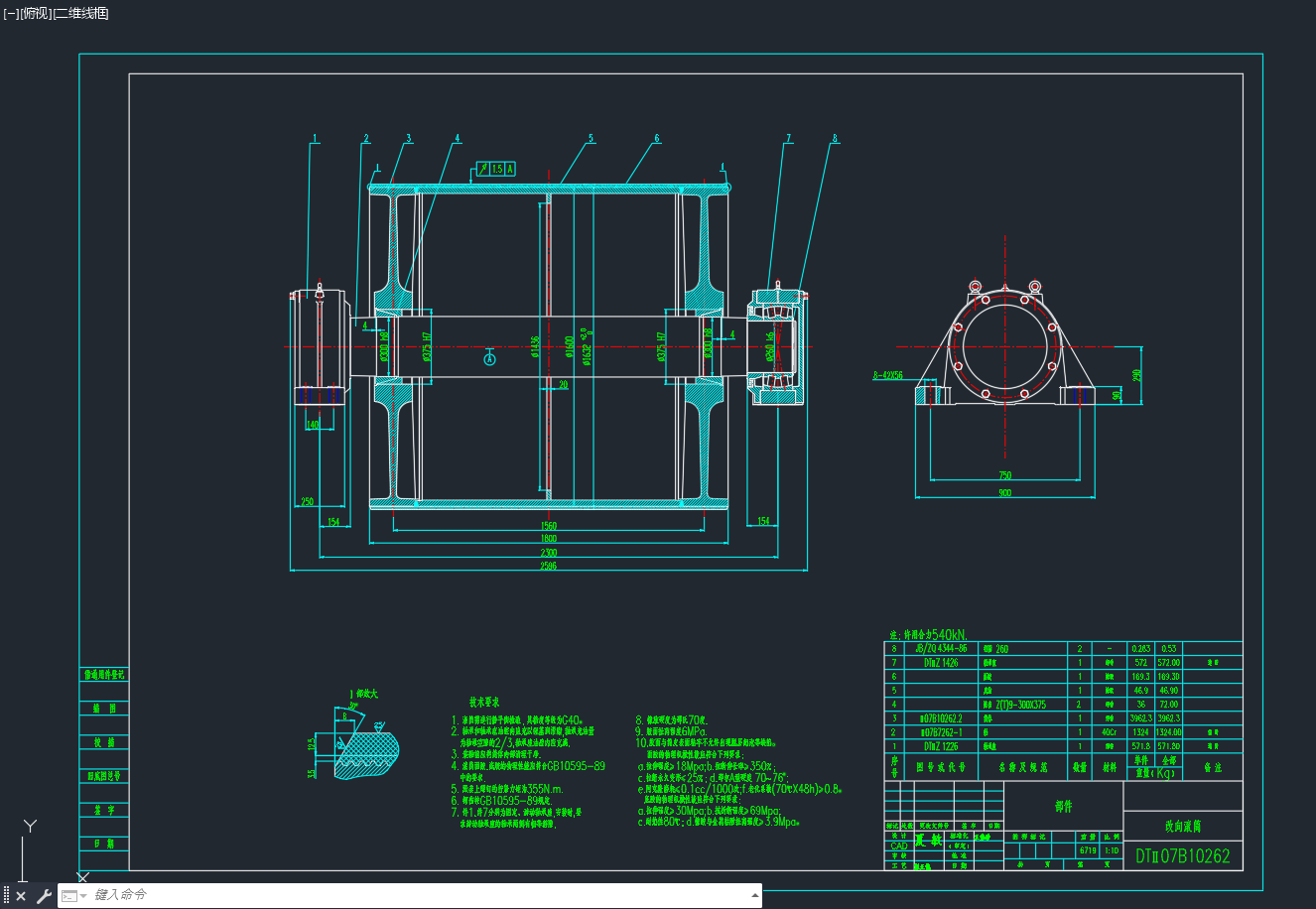1316x909 pixels.
Task: Select the height dimension 290
Action: point(1137,375)
